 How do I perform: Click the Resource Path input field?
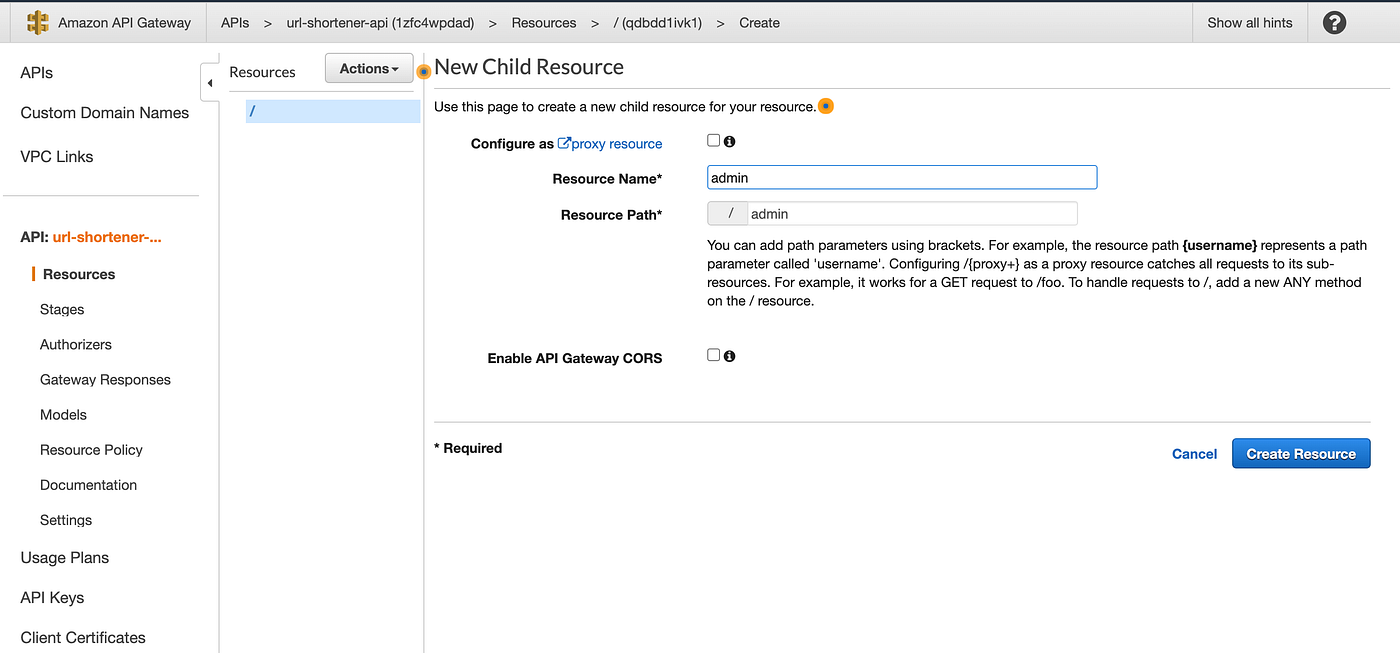pos(911,214)
